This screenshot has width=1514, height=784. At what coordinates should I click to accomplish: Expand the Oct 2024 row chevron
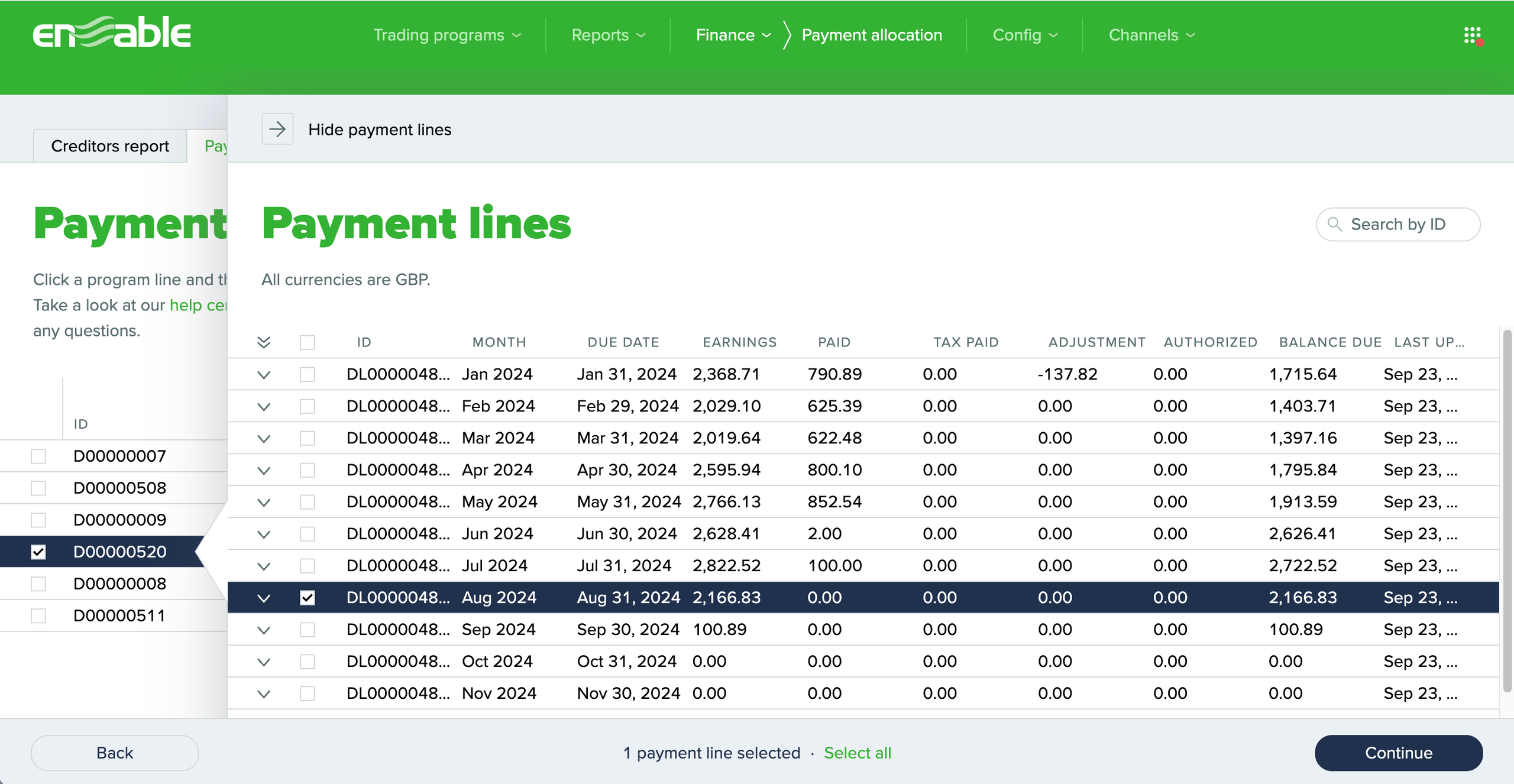click(x=264, y=662)
